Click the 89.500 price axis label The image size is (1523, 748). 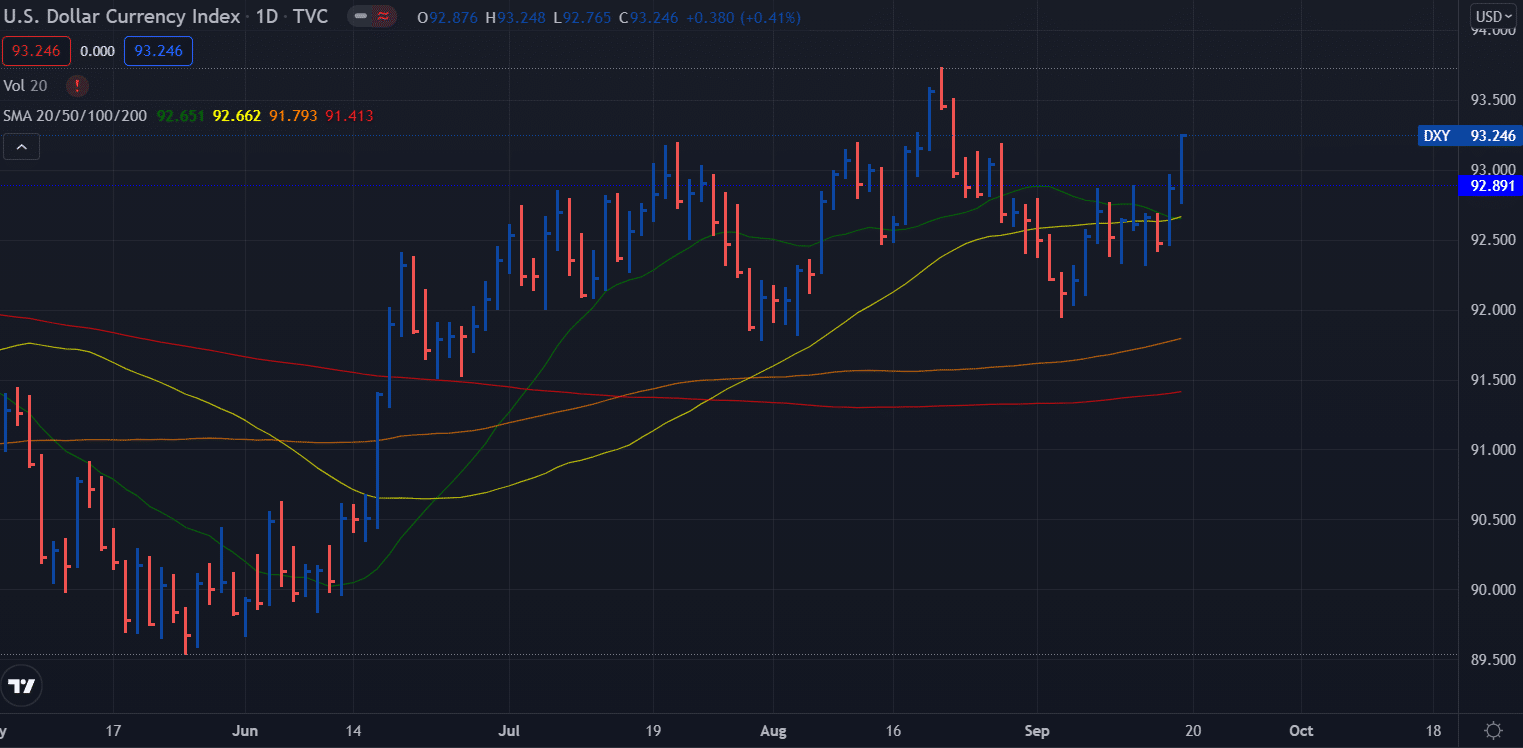pos(1494,660)
